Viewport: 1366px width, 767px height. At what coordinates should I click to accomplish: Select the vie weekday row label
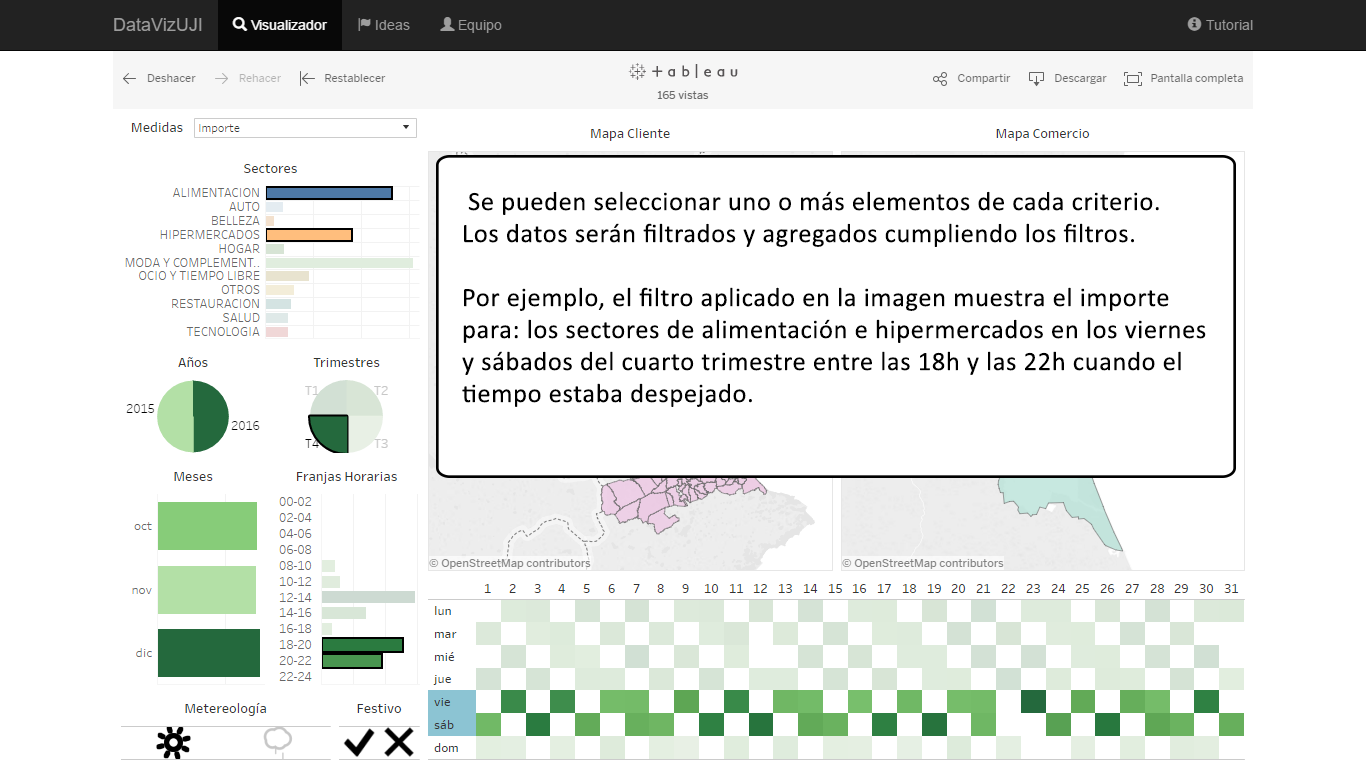coord(451,702)
